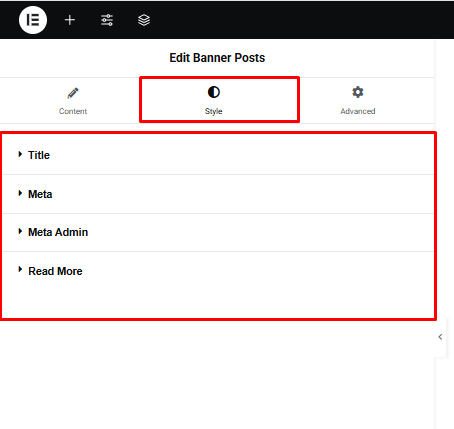Collapse the panel with side chevron

click(440, 337)
